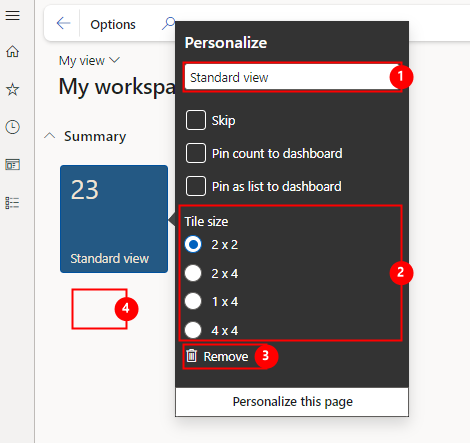Choose the 1 x 4 tile size

[193, 301]
